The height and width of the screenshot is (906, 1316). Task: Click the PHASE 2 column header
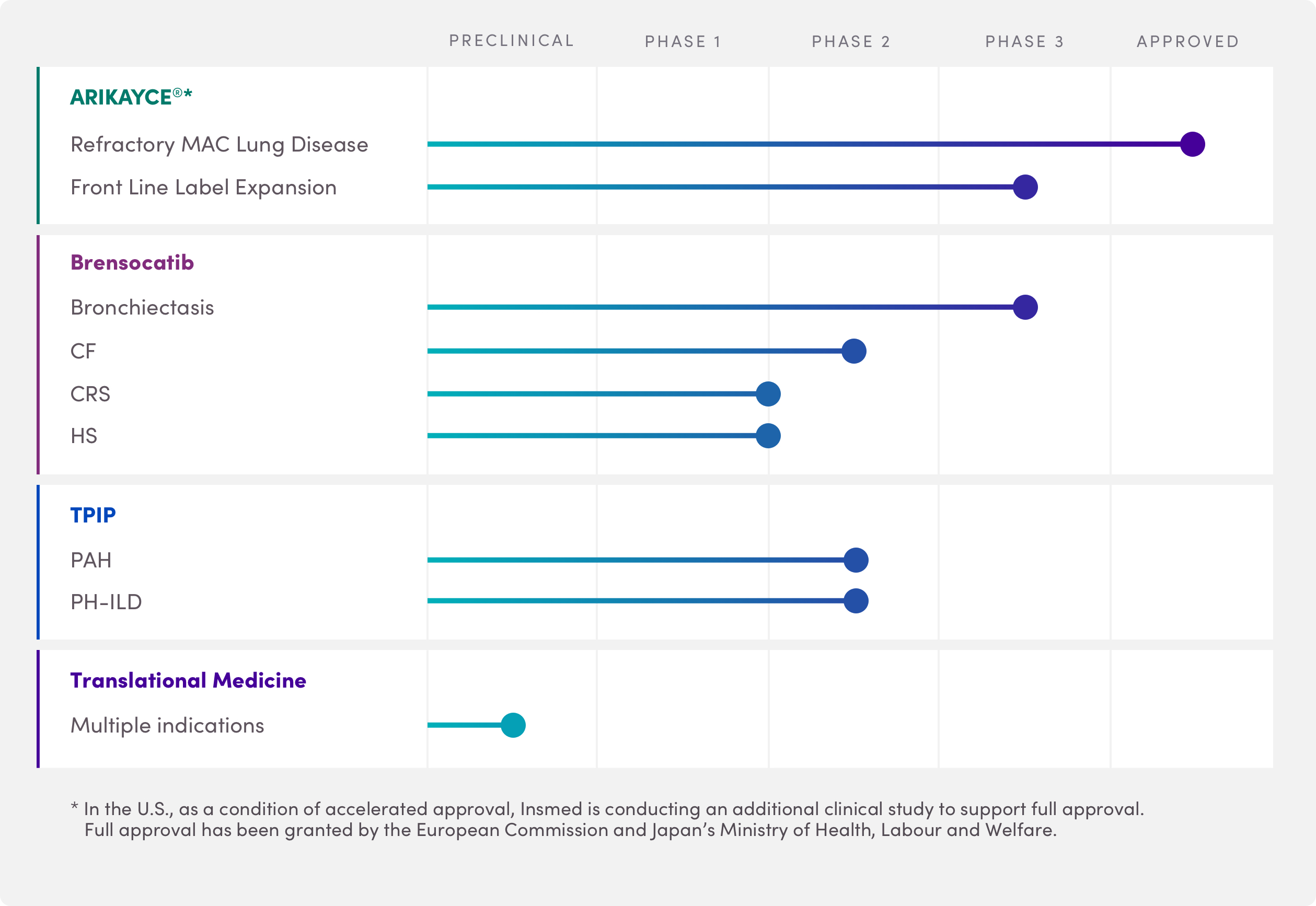coord(850,41)
